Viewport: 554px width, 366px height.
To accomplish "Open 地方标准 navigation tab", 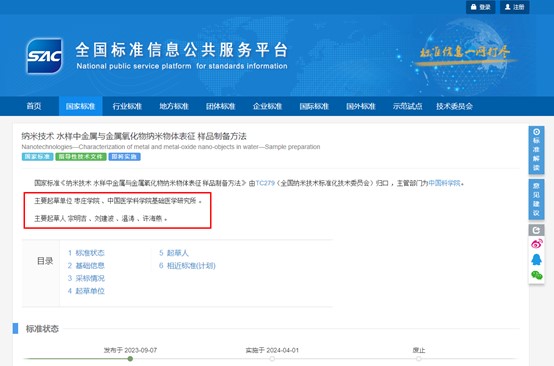I will tap(174, 106).
